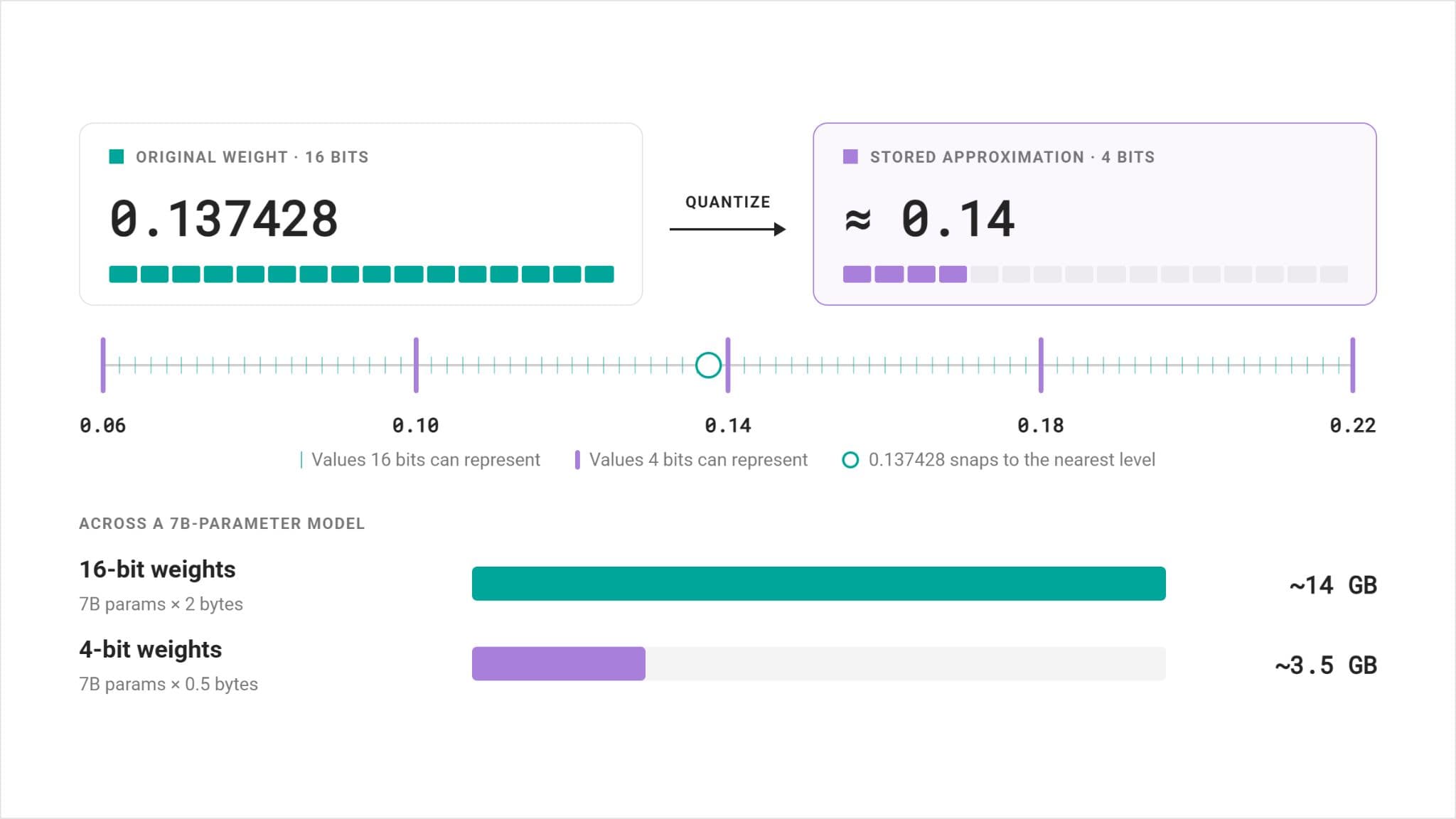This screenshot has height=819, width=1456.
Task: Click the '~3.5 GB' size value
Action: point(1326,665)
